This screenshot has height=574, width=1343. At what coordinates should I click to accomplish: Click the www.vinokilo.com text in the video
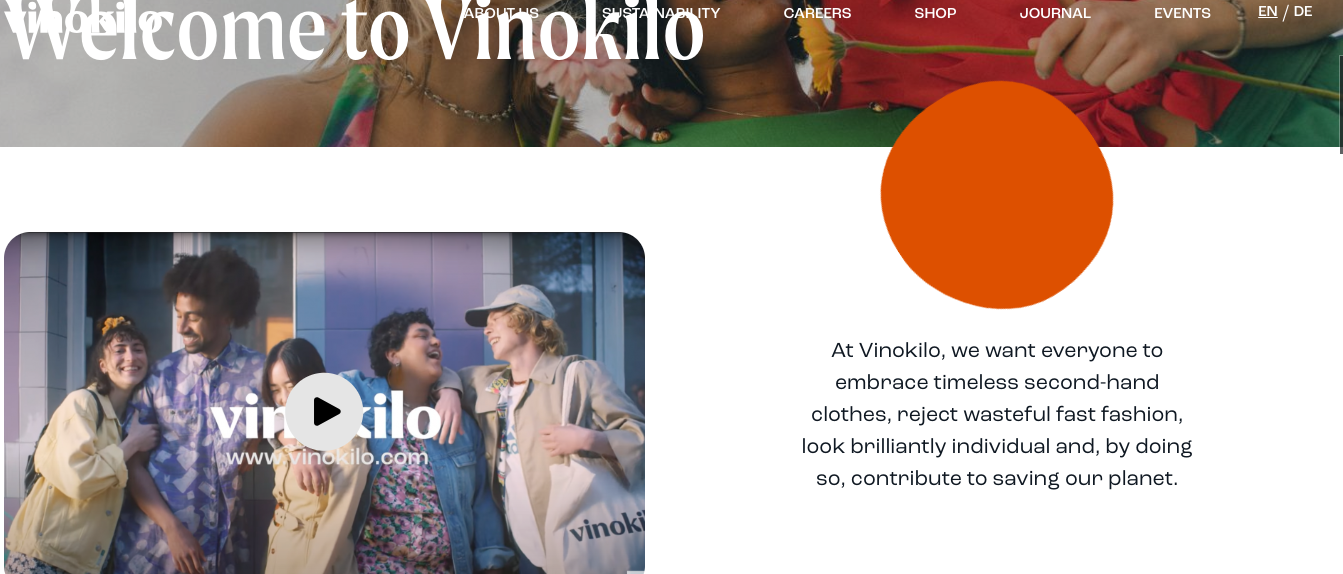point(326,458)
